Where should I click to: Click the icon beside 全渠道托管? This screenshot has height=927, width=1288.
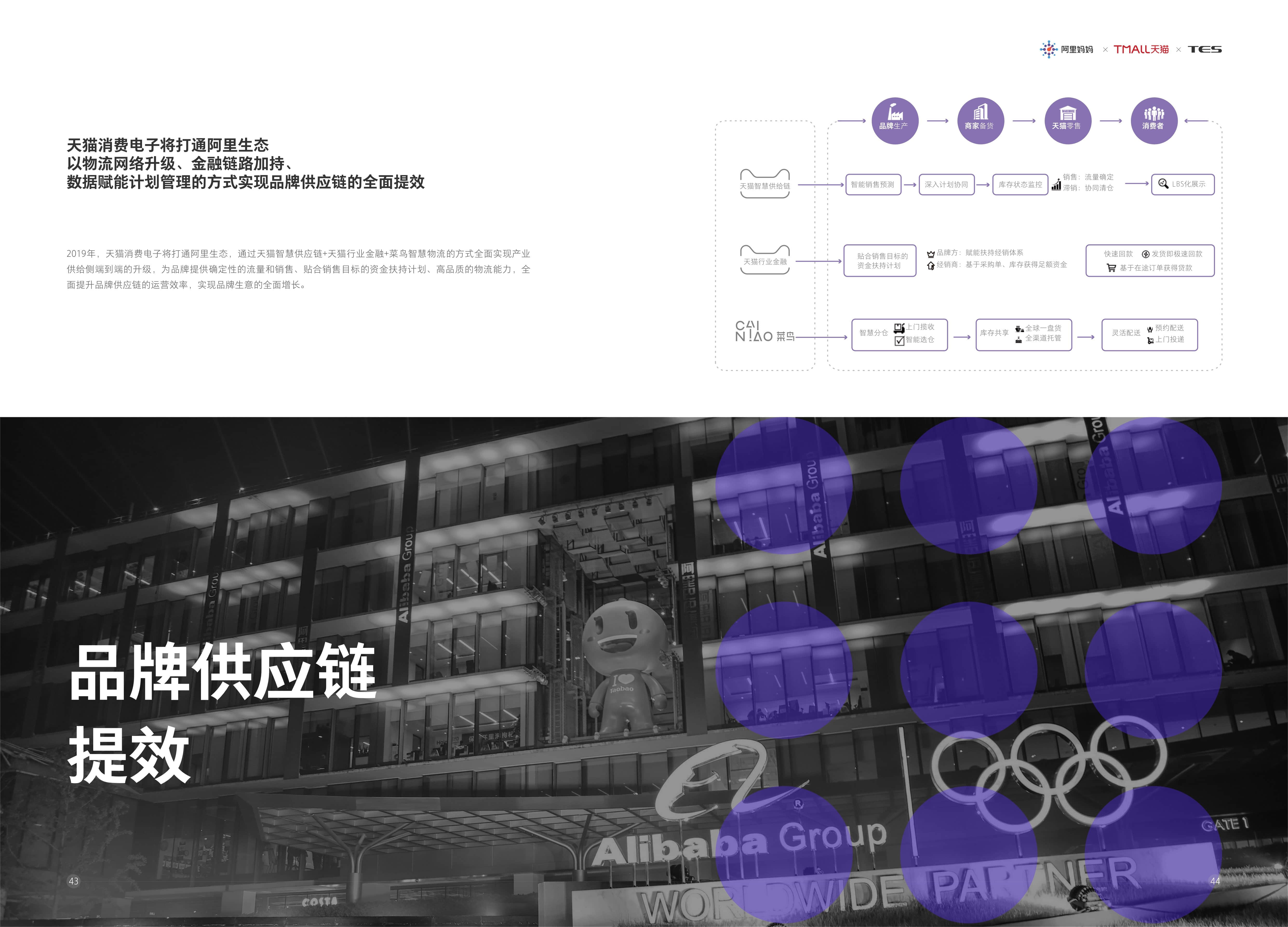pos(1019,340)
